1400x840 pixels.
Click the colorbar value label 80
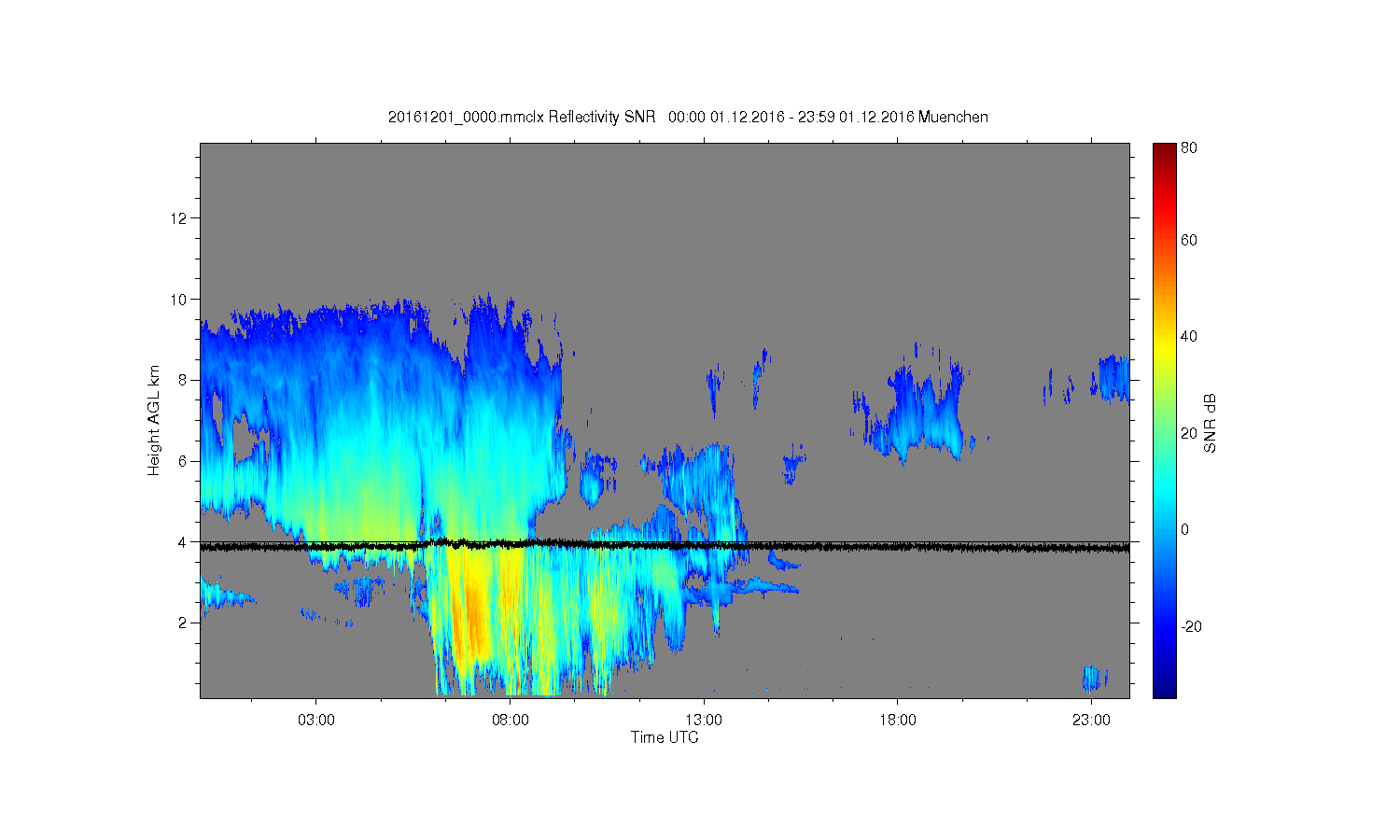pyautogui.click(x=1189, y=147)
